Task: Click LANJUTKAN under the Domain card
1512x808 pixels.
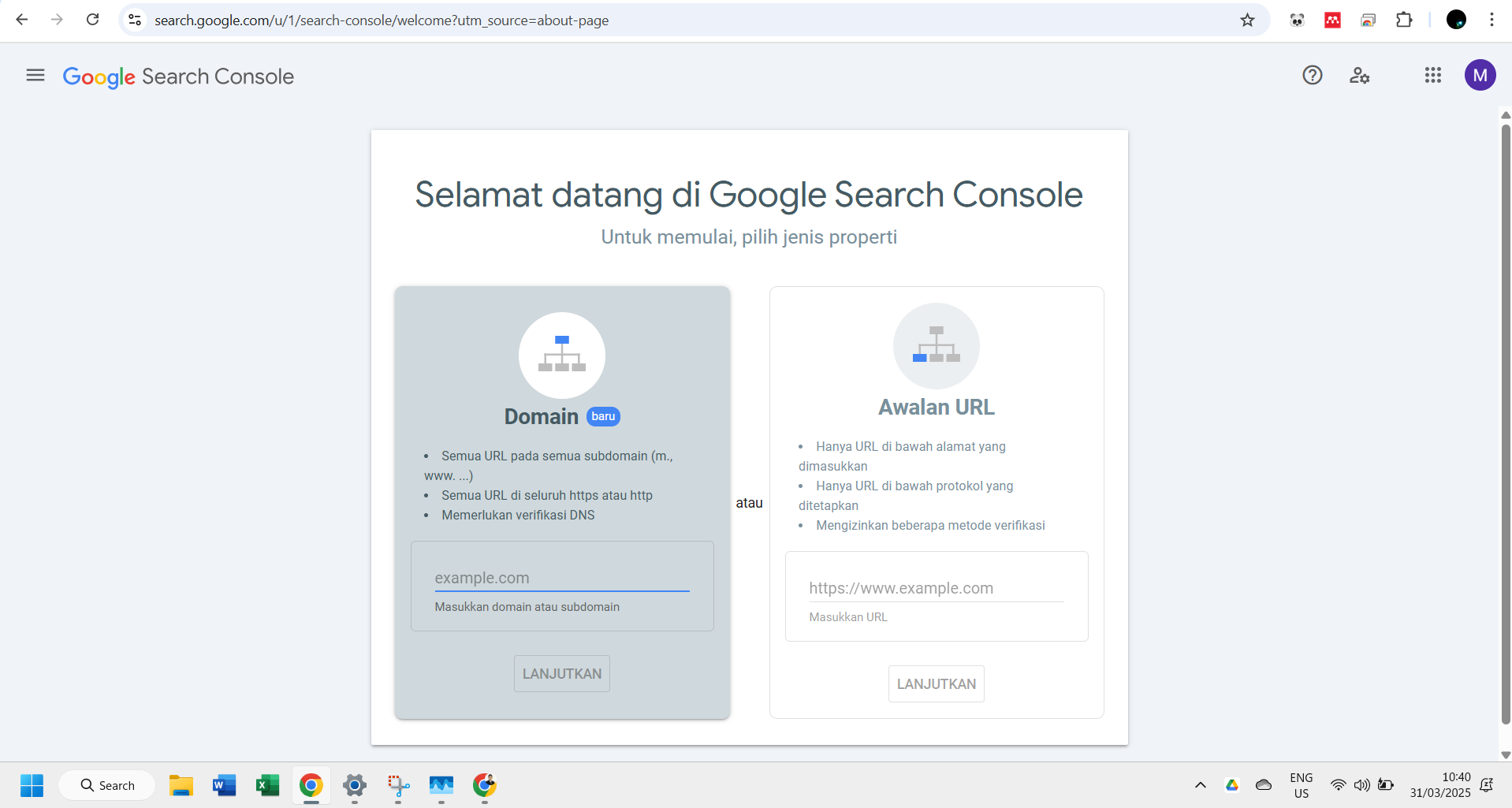Action: [x=562, y=674]
